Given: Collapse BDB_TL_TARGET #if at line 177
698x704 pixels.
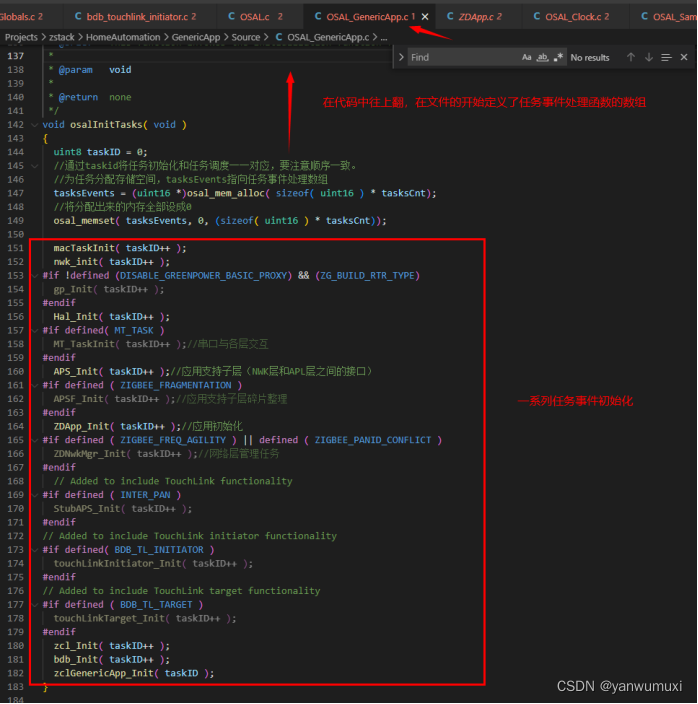Looking at the screenshot, I should pos(34,604).
